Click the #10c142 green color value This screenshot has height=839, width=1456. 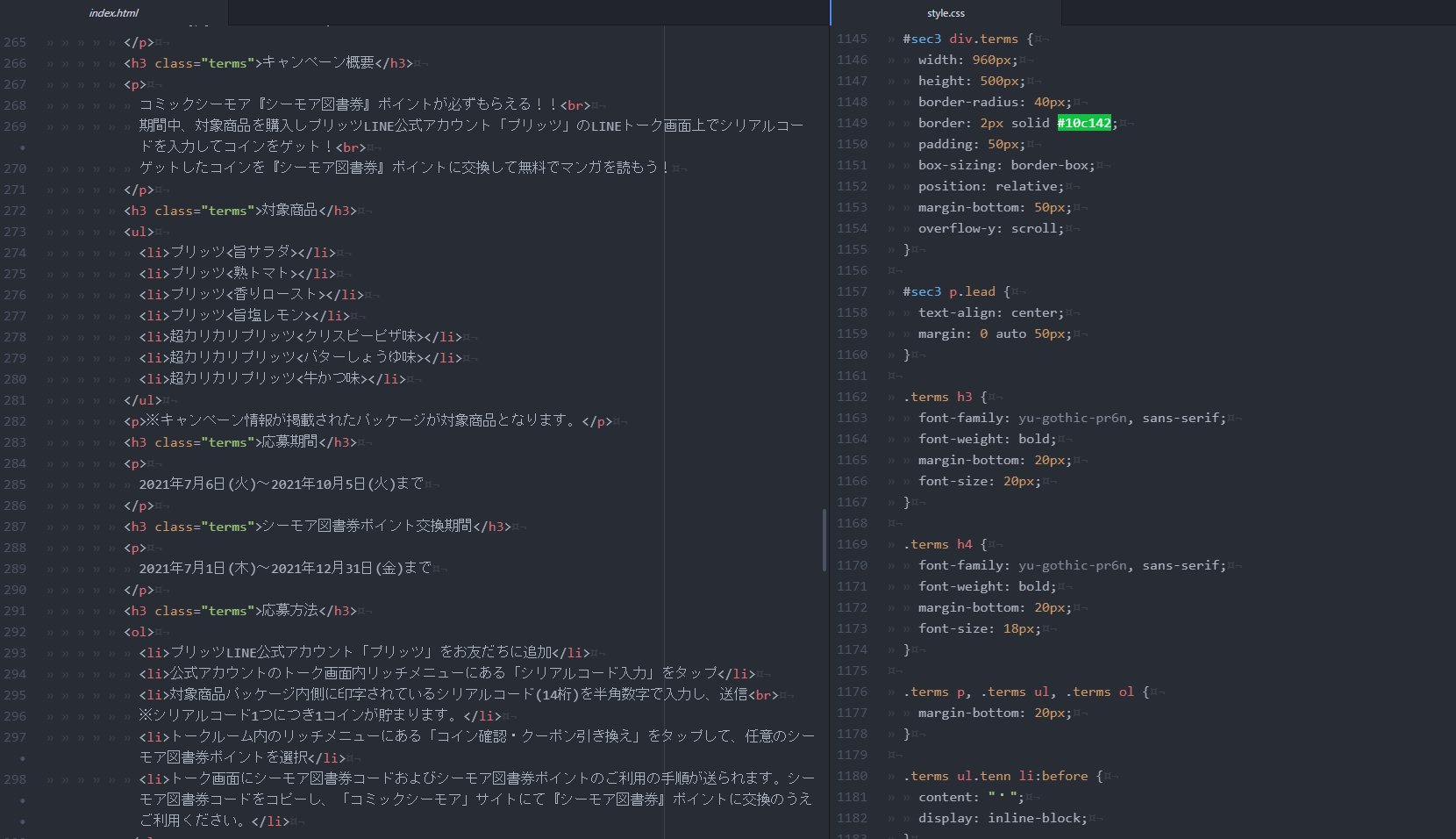[x=1084, y=123]
